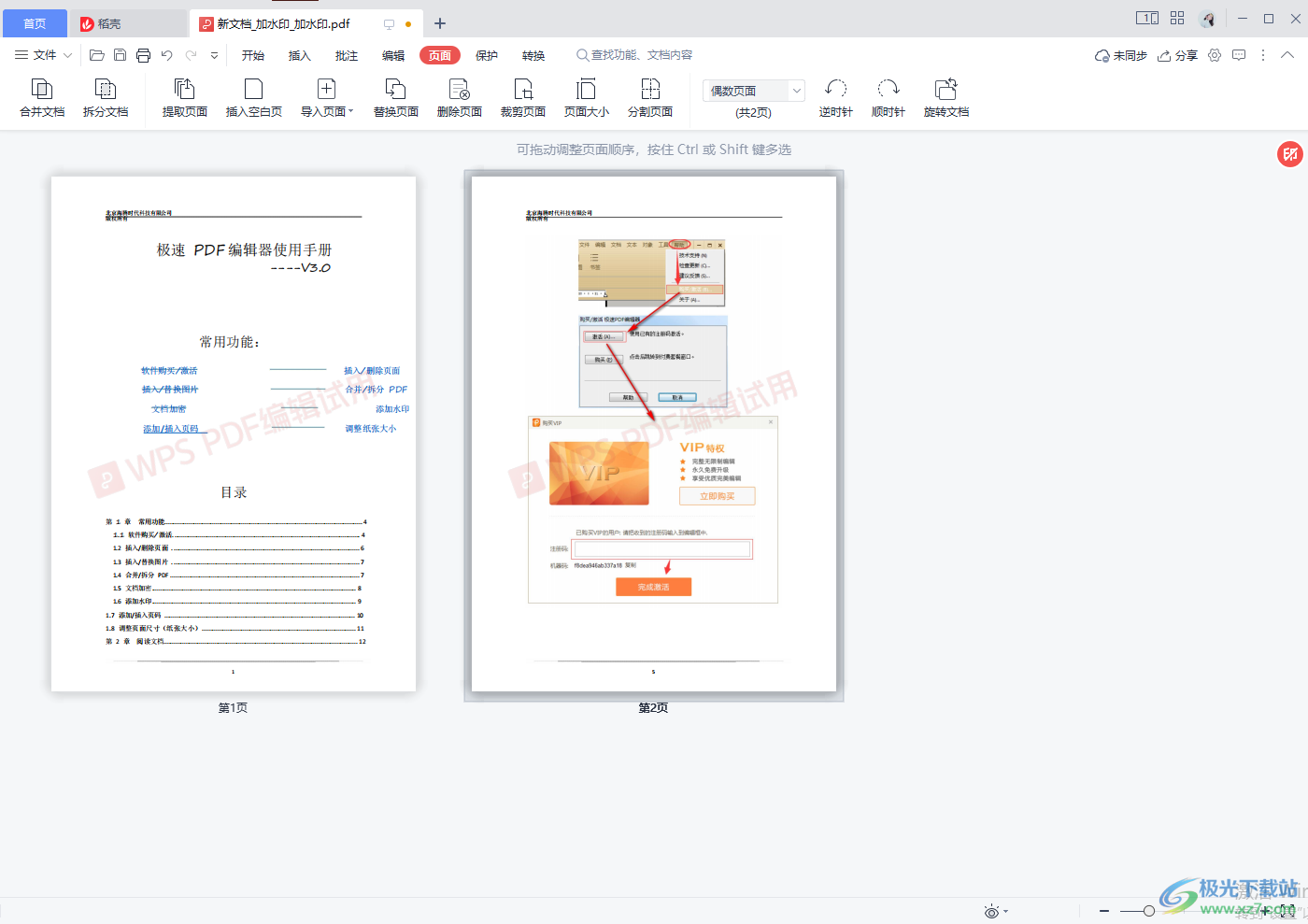Click the red floating tool icon at right edge
The image size is (1308, 924).
[1290, 154]
